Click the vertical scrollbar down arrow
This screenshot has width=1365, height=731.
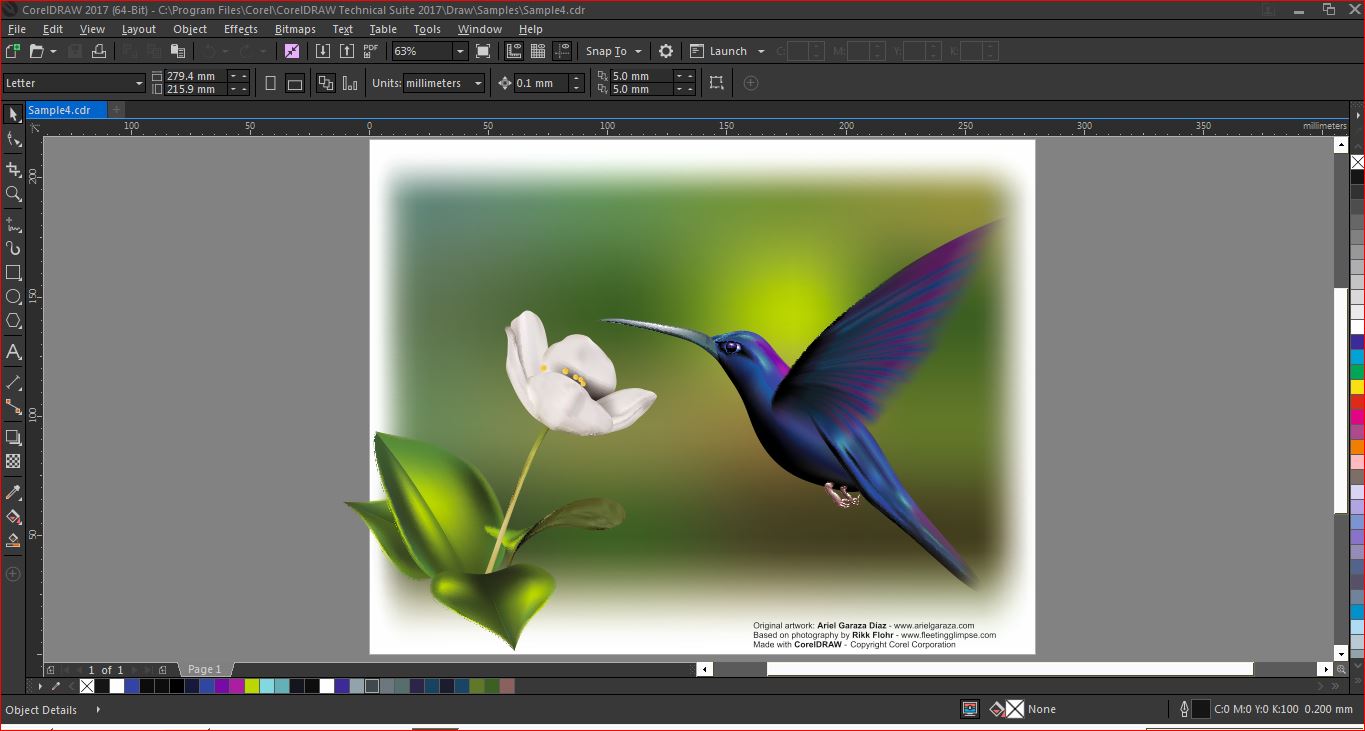(1341, 653)
